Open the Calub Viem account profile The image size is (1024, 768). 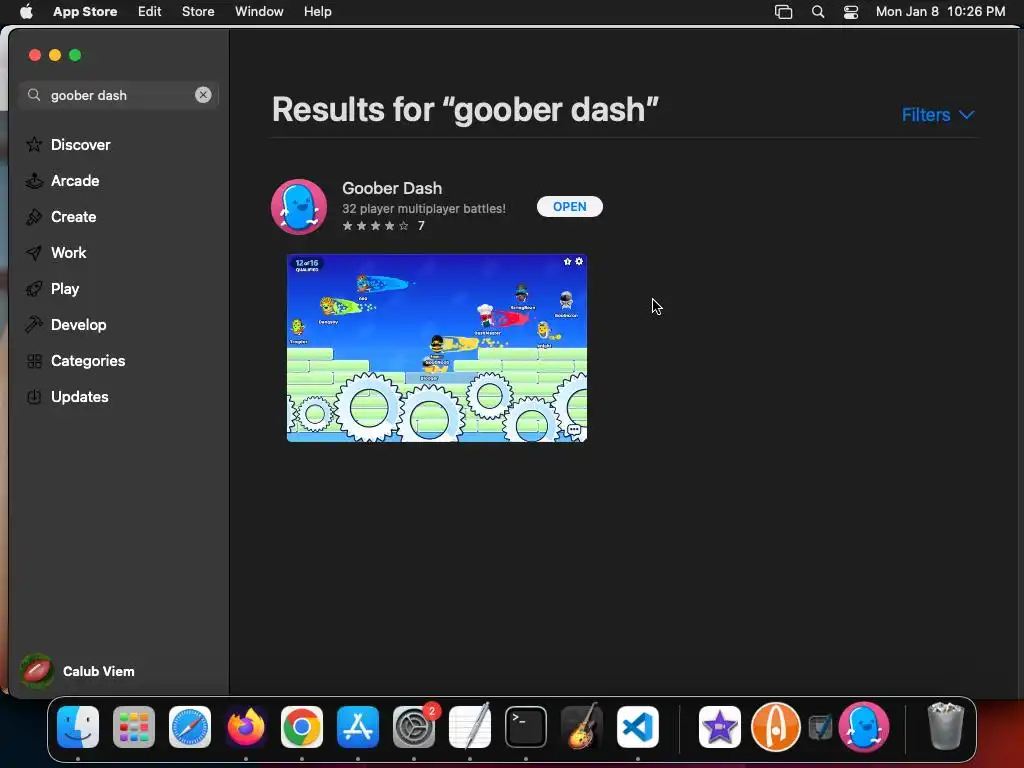pos(78,671)
